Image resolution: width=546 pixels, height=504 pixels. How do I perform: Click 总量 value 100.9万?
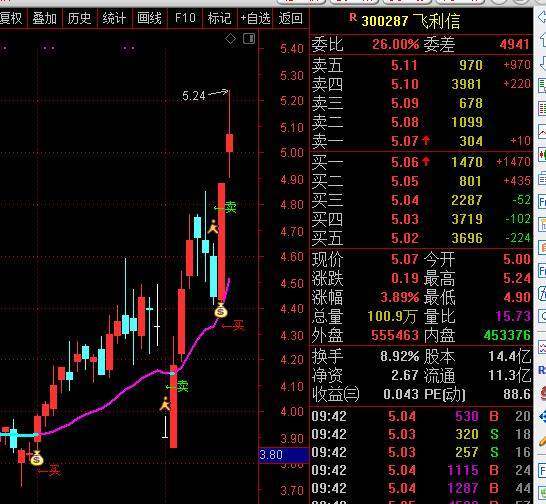[x=392, y=316]
